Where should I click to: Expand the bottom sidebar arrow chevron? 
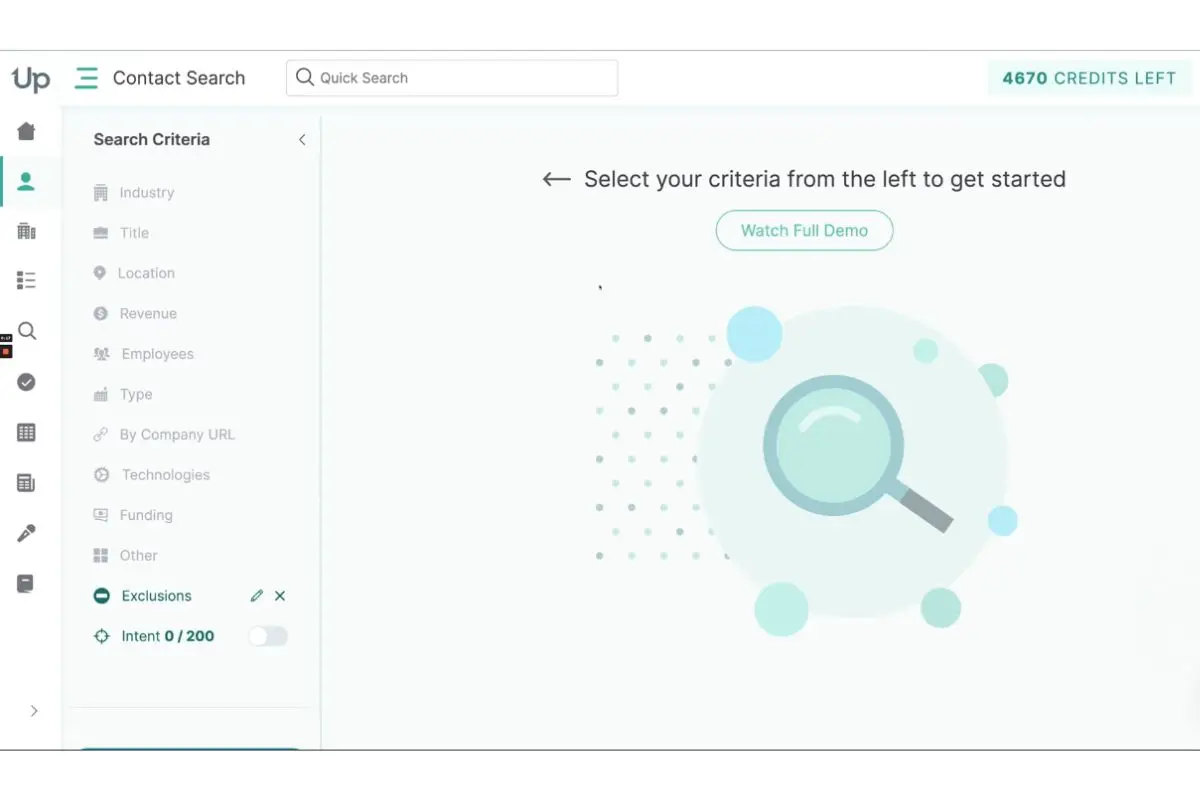[x=34, y=710]
